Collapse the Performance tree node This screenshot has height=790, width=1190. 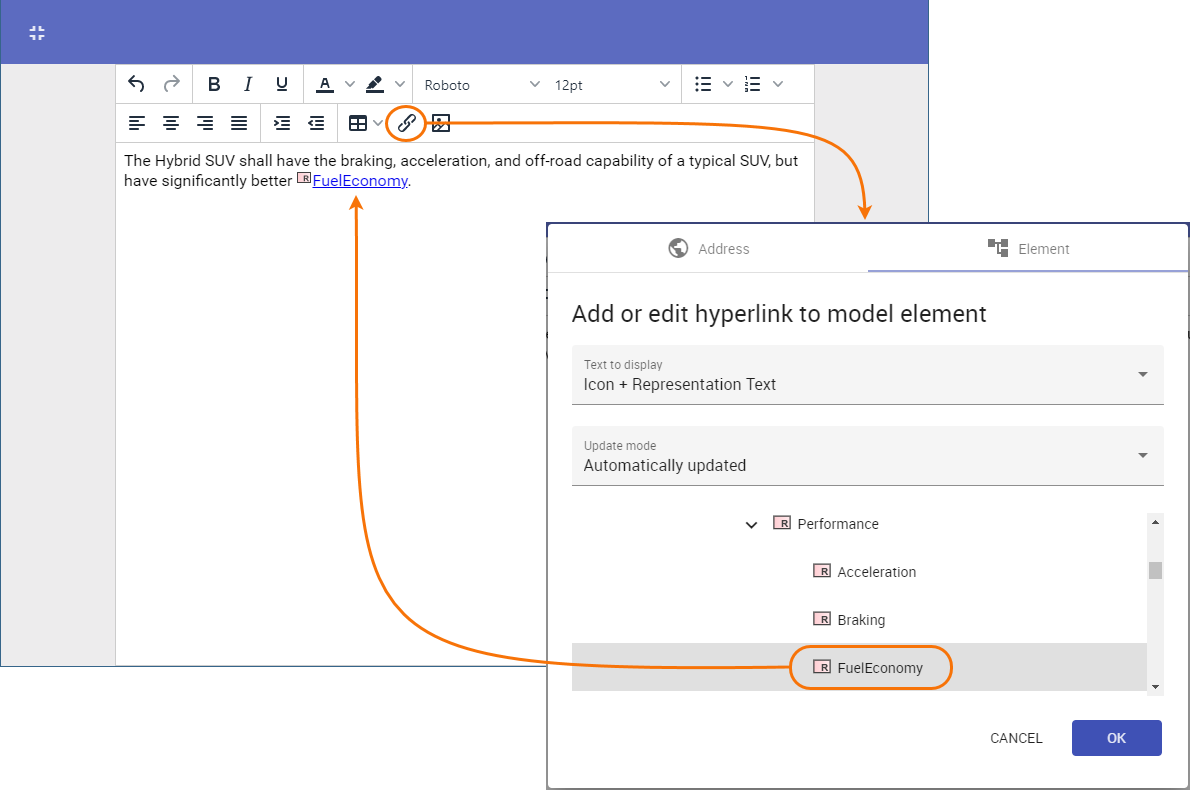pyautogui.click(x=752, y=524)
